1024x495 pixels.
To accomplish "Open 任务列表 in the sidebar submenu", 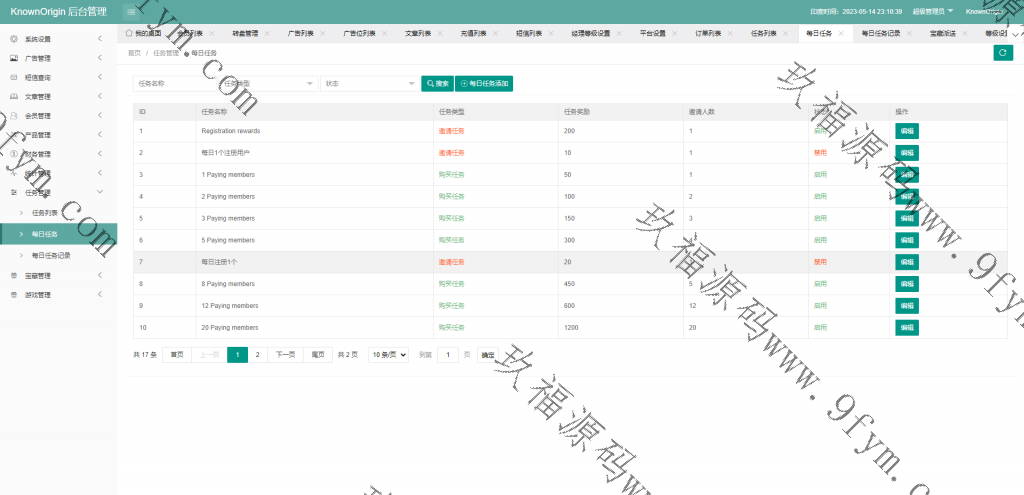I will [x=46, y=213].
